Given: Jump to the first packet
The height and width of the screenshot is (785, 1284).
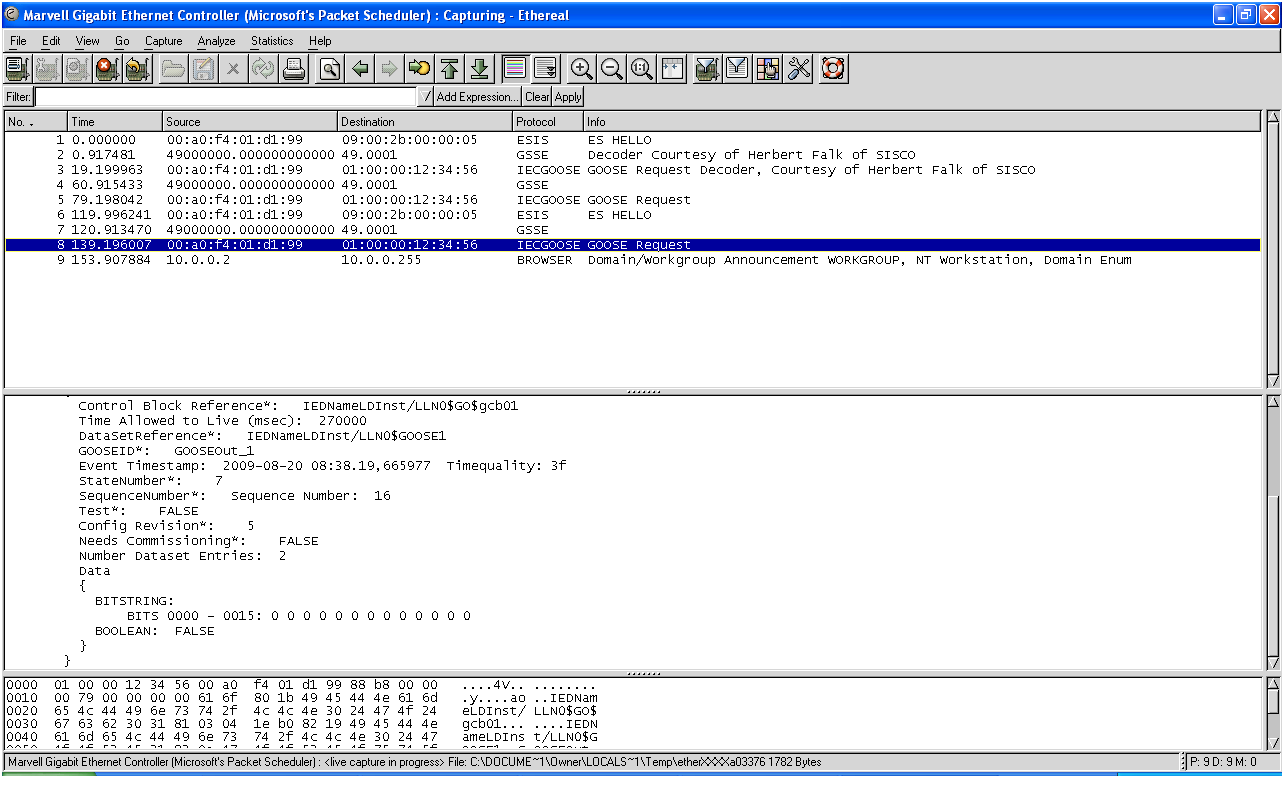Looking at the screenshot, I should pyautogui.click(x=450, y=69).
